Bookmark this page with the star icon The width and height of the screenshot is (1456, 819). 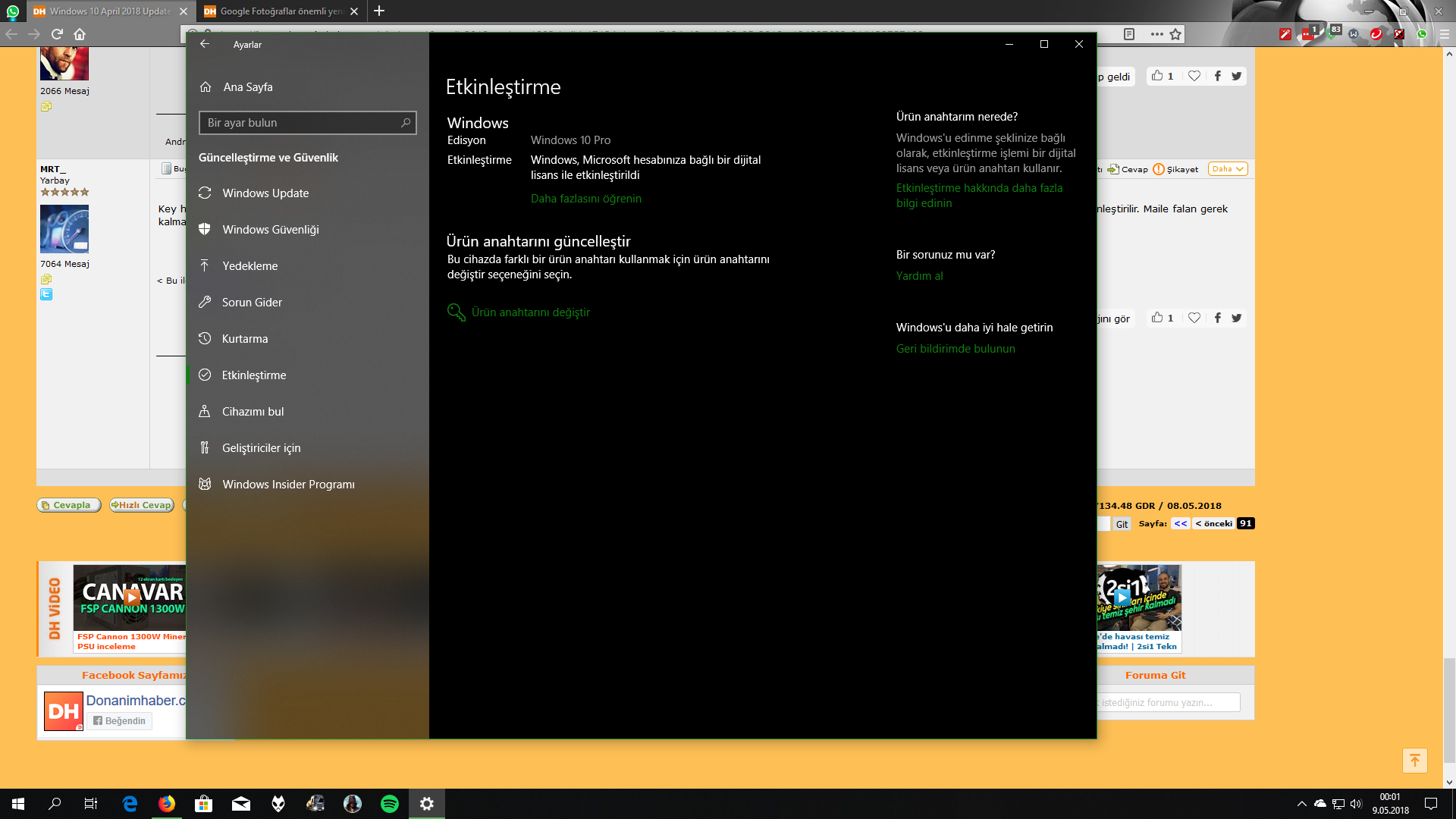click(x=1175, y=34)
